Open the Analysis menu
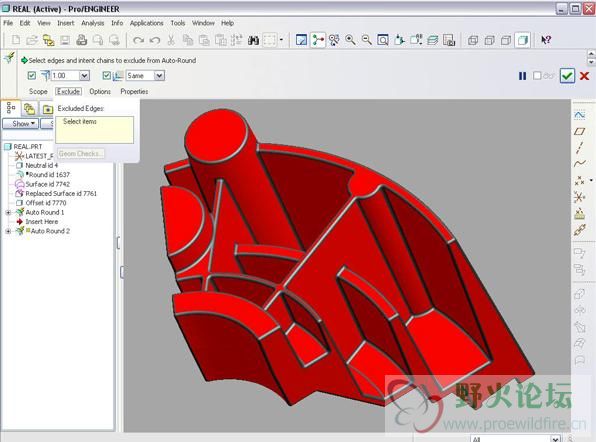The height and width of the screenshot is (442, 596). click(x=92, y=23)
